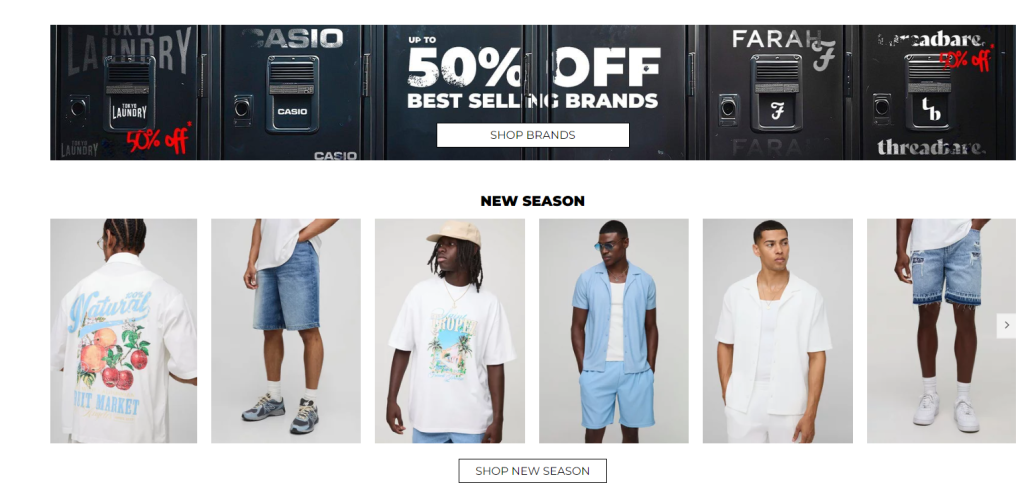Screen dimensions: 1024x497
Task: Click the NEW SEASON heading
Action: tap(532, 201)
